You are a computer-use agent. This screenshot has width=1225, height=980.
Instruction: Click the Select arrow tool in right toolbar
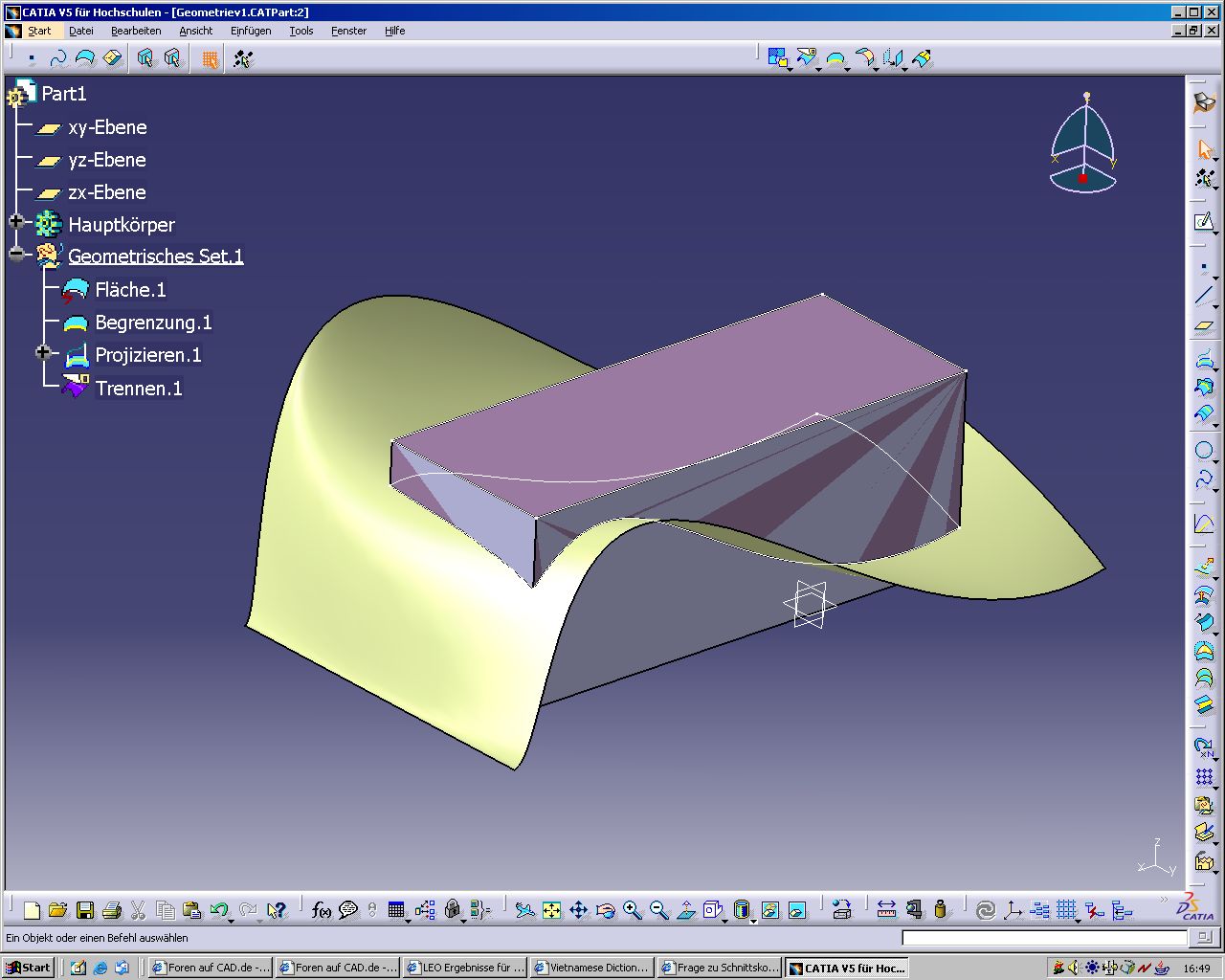tap(1204, 149)
